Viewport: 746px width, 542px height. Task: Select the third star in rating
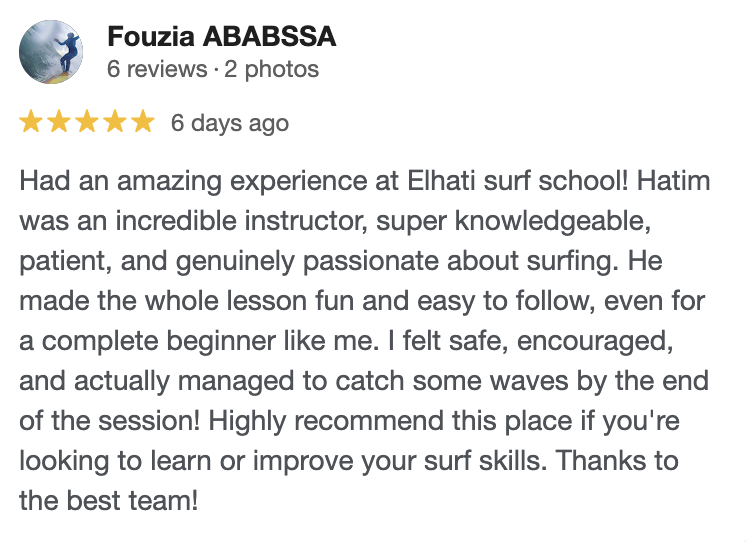point(87,121)
